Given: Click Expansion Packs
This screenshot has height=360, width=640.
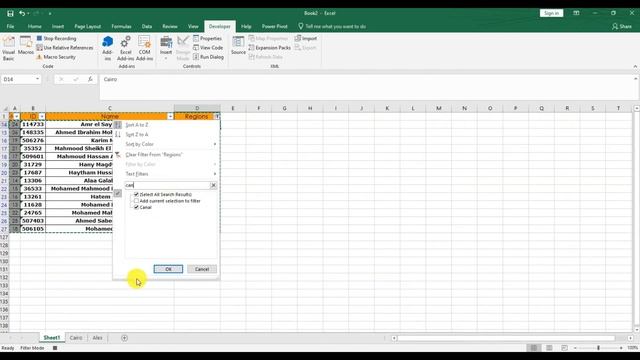Looking at the screenshot, I should [x=270, y=48].
